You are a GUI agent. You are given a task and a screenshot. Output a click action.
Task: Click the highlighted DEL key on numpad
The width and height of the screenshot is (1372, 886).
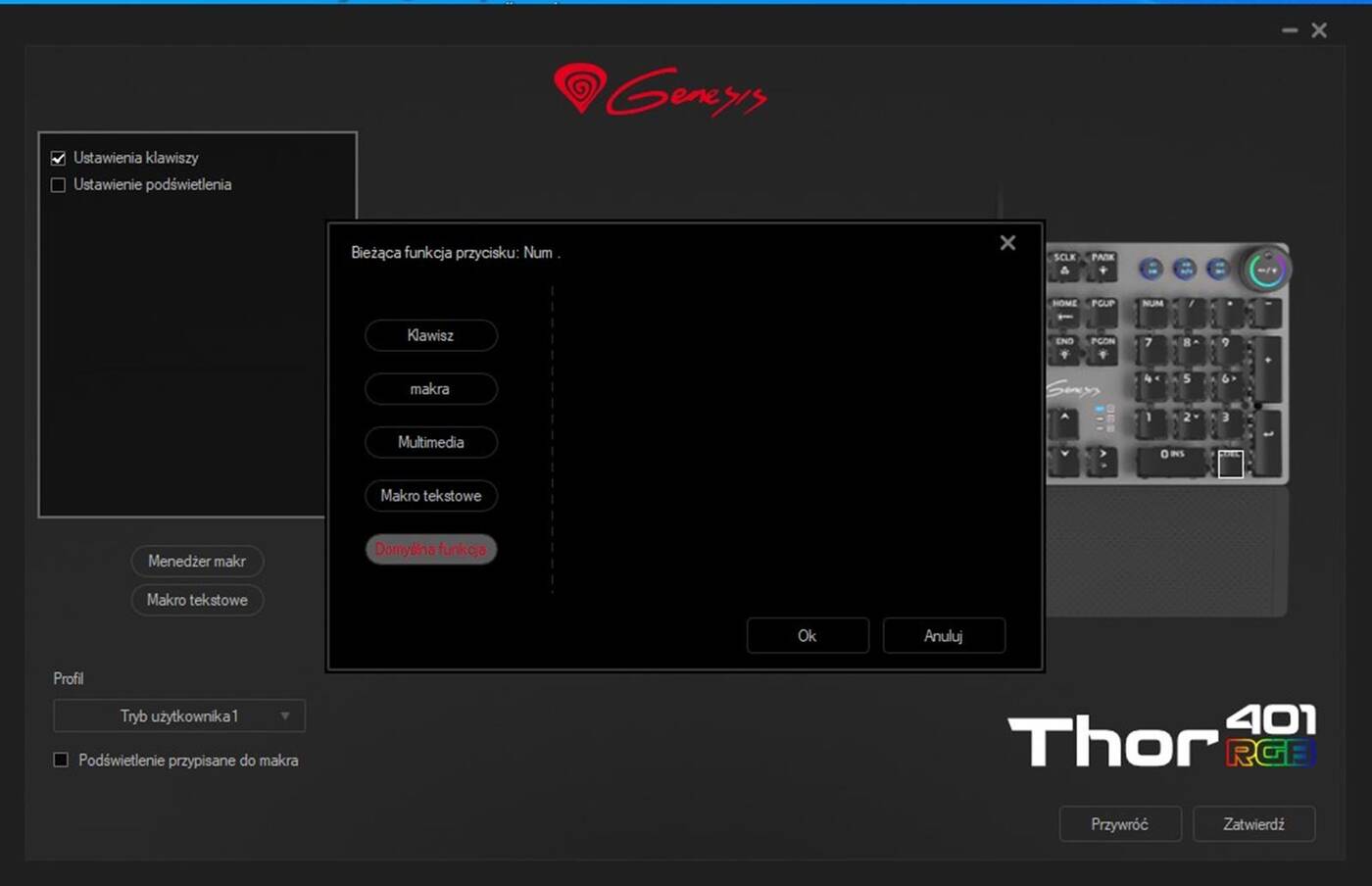point(1230,464)
